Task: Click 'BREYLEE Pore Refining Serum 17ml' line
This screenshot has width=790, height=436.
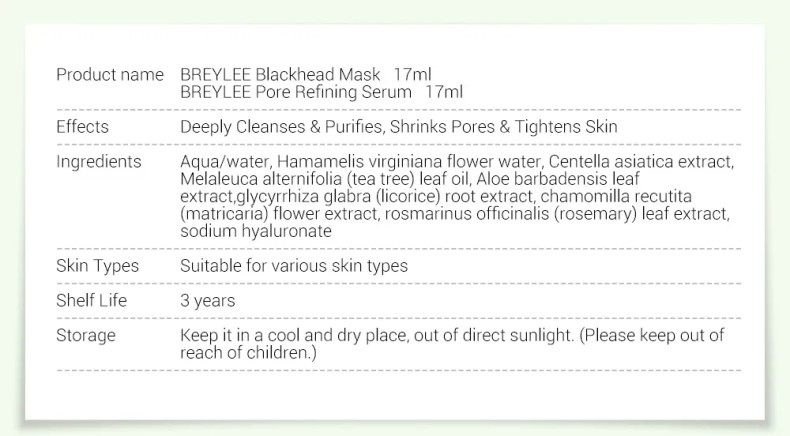Action: [321, 92]
